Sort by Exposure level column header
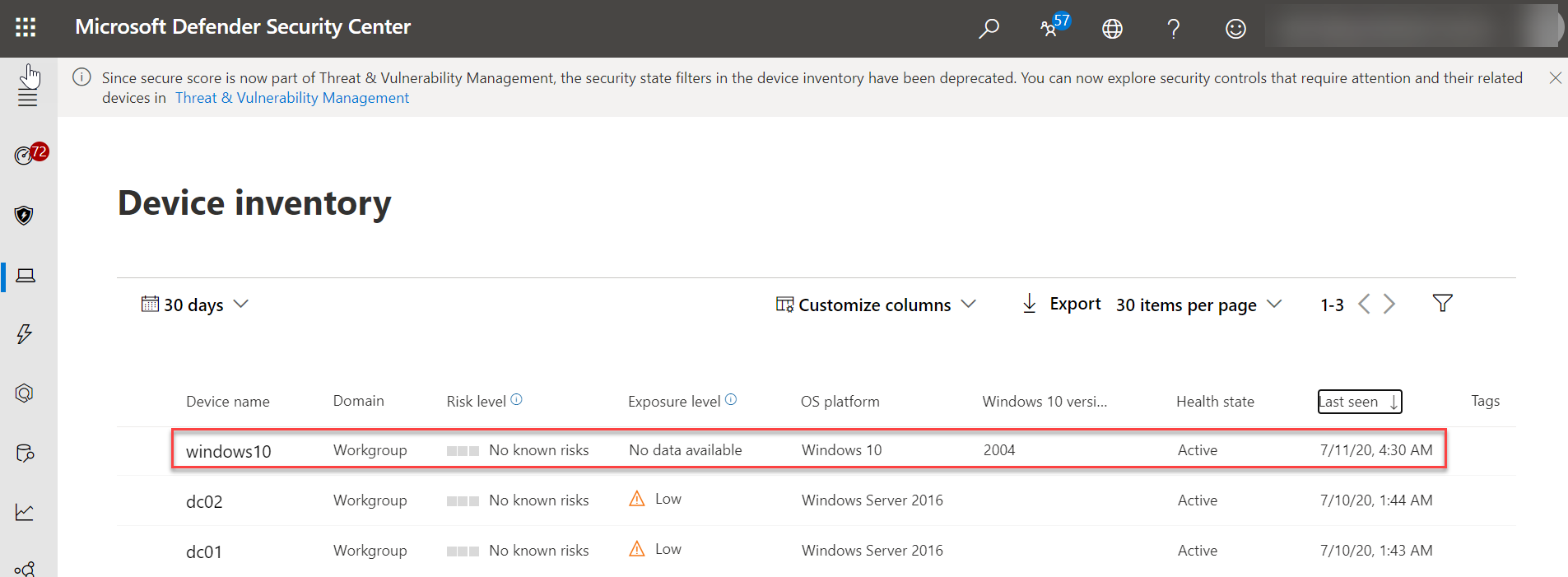The width and height of the screenshot is (1568, 577). [x=674, y=402]
